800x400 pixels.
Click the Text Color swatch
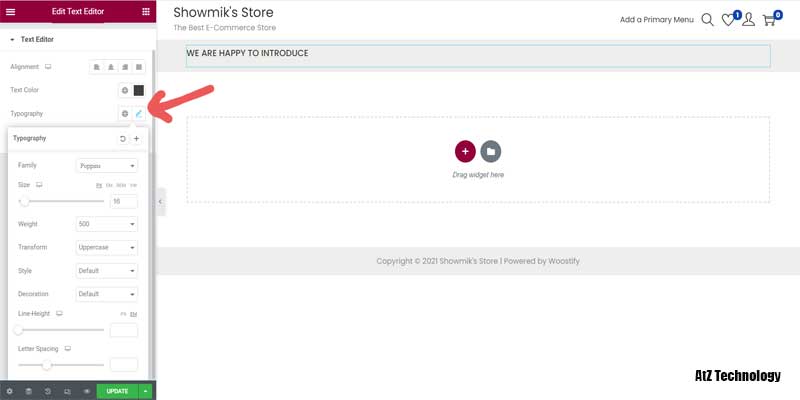[x=139, y=90]
